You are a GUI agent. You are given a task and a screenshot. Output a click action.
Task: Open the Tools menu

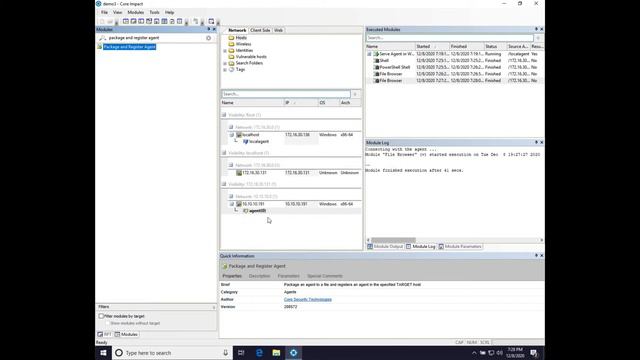[154, 13]
